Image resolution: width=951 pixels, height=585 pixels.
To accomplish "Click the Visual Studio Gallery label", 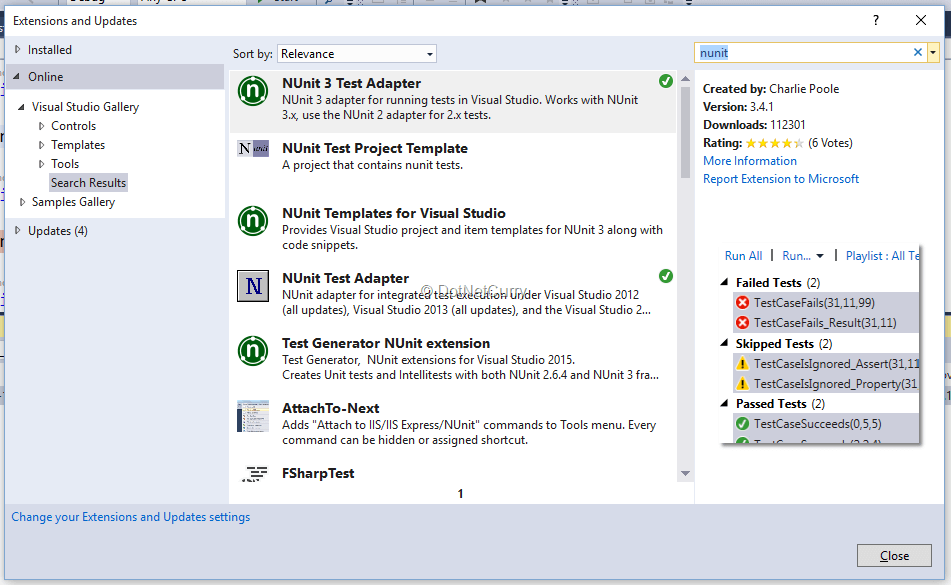I will [x=86, y=107].
